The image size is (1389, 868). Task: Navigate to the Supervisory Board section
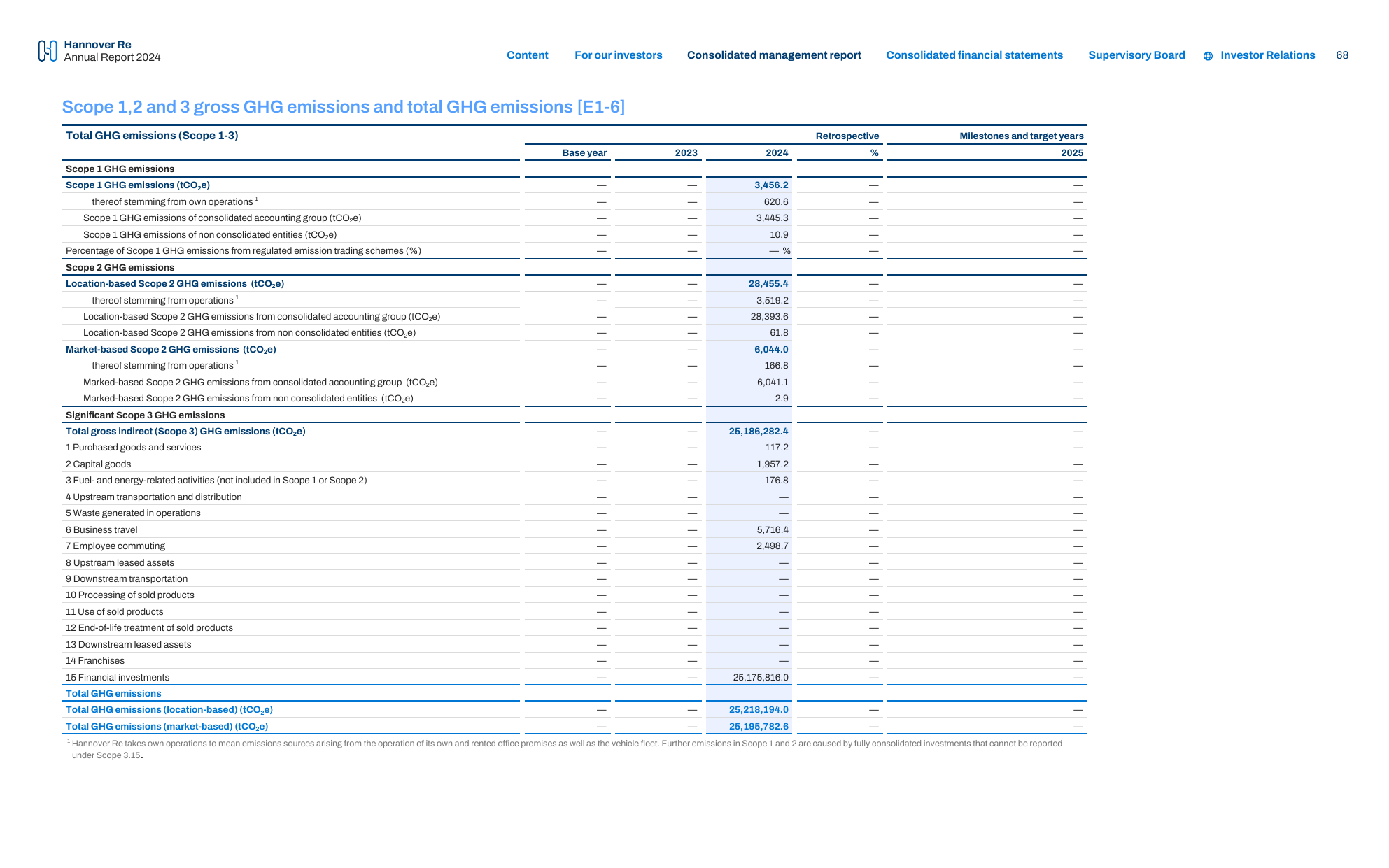[1136, 55]
